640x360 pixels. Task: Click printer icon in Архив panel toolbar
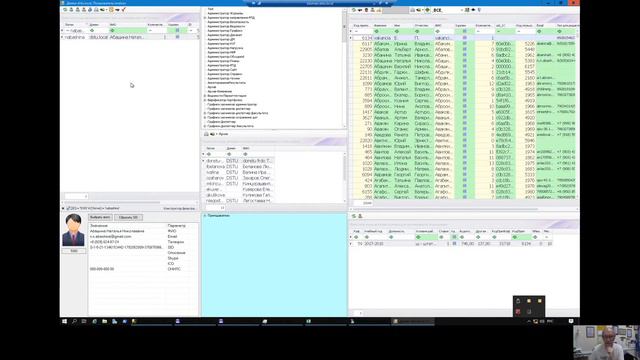coord(206,134)
